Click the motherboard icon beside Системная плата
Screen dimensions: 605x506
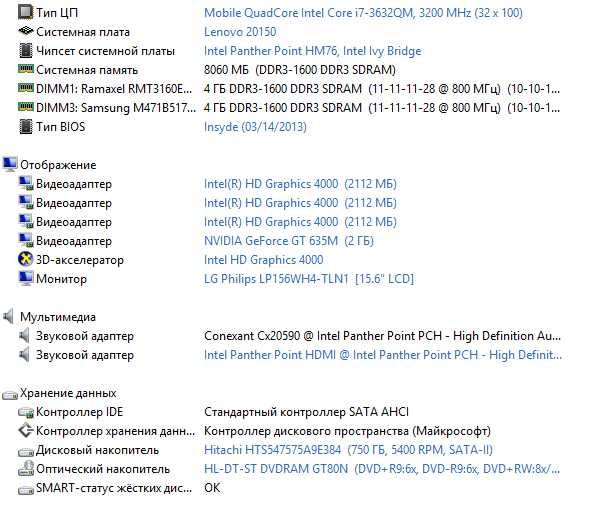coord(25,32)
